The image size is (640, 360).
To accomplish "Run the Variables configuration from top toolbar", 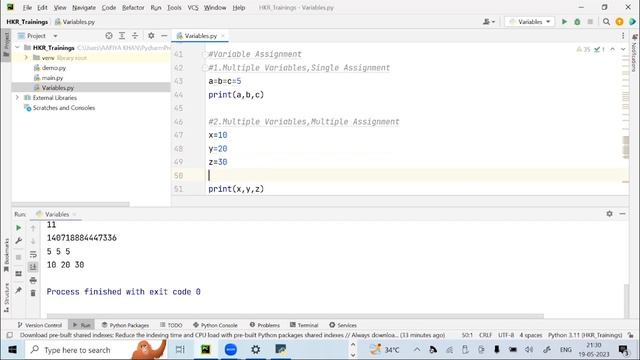I will pos(564,22).
